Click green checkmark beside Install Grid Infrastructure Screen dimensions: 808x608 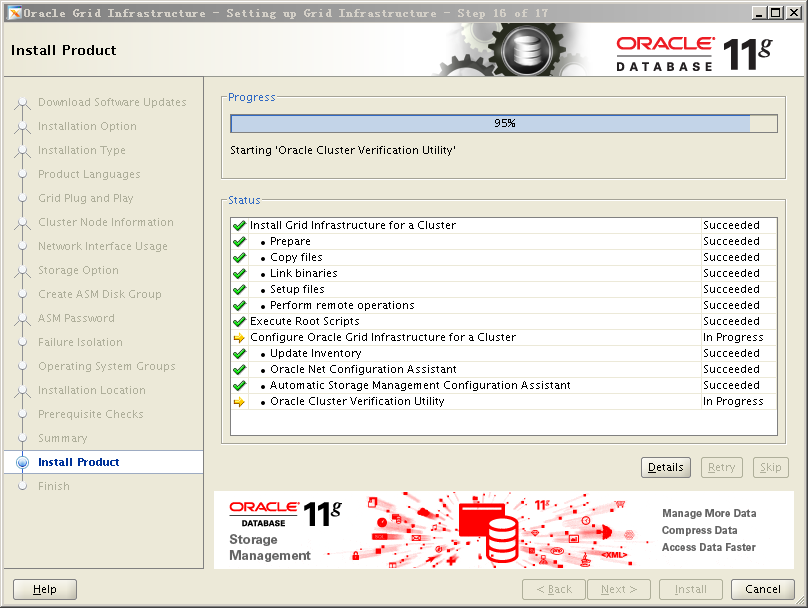pyautogui.click(x=239, y=226)
